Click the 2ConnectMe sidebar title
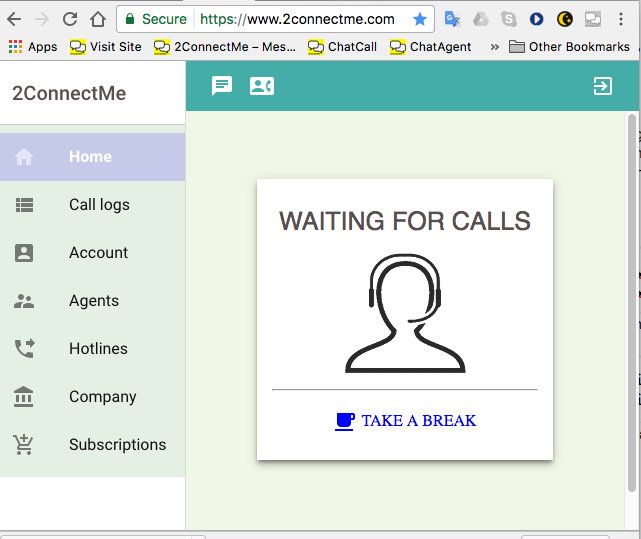This screenshot has width=641, height=539. point(69,93)
